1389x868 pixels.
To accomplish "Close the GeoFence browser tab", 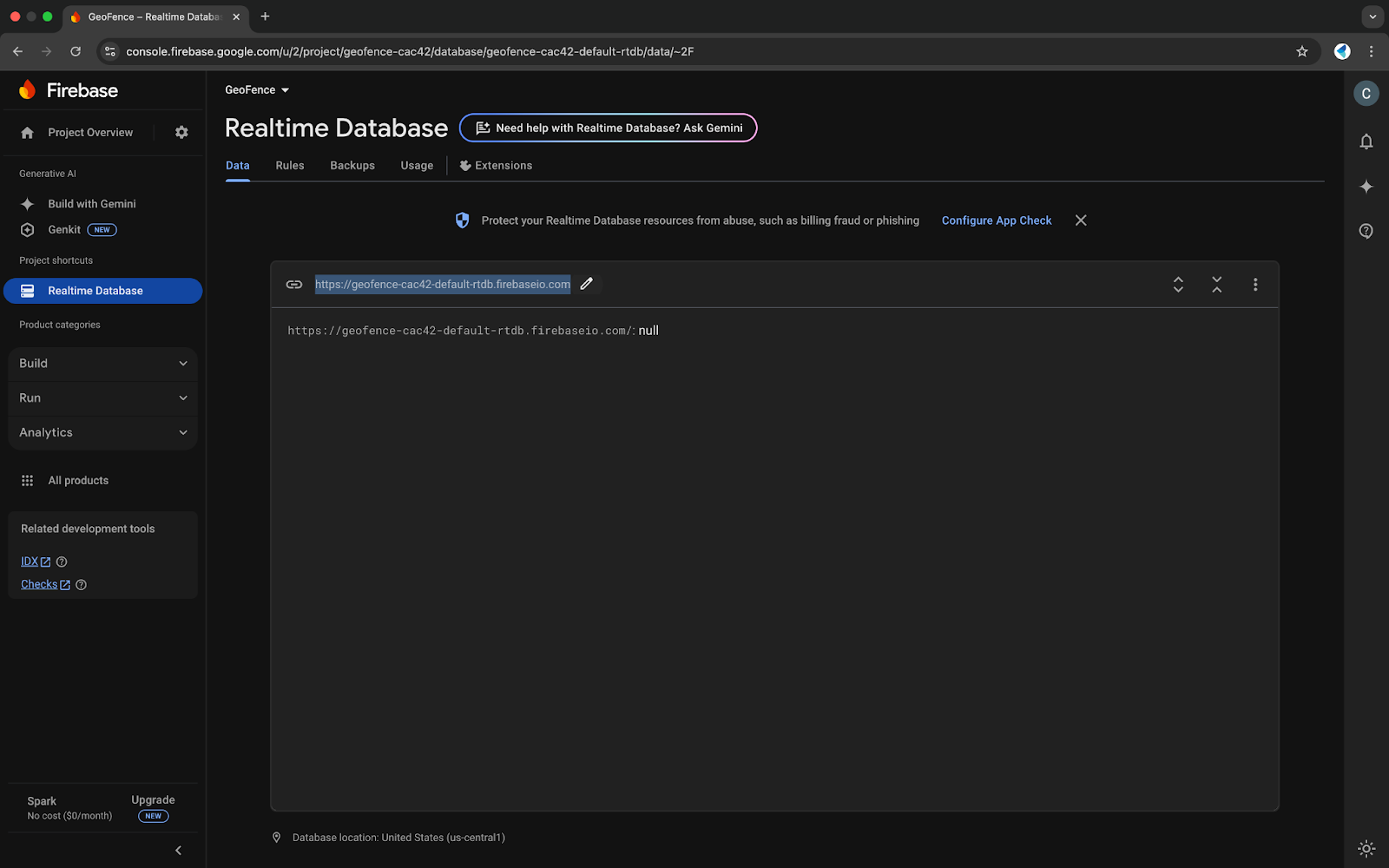I will click(x=236, y=16).
